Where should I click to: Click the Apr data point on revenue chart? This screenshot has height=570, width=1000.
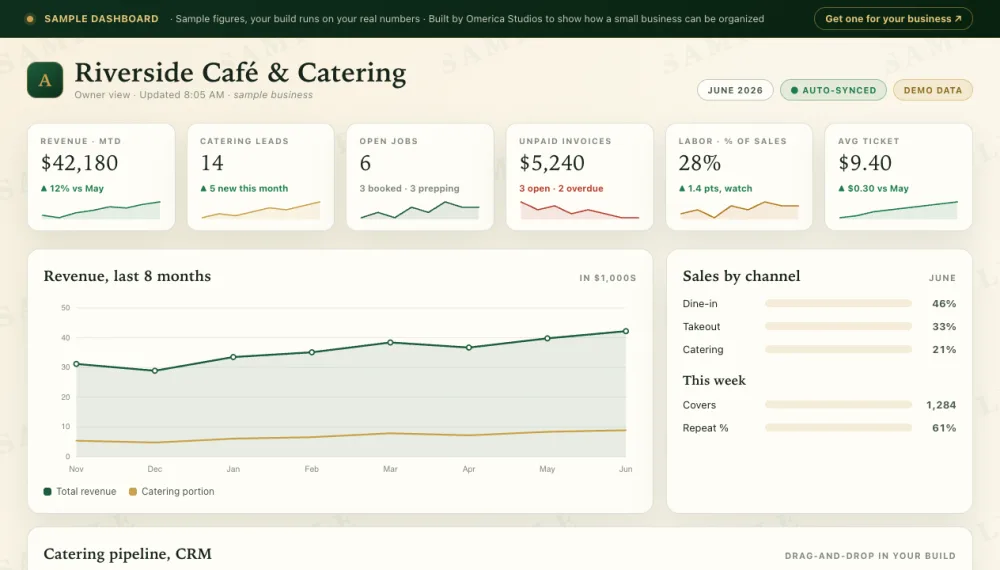pos(469,347)
